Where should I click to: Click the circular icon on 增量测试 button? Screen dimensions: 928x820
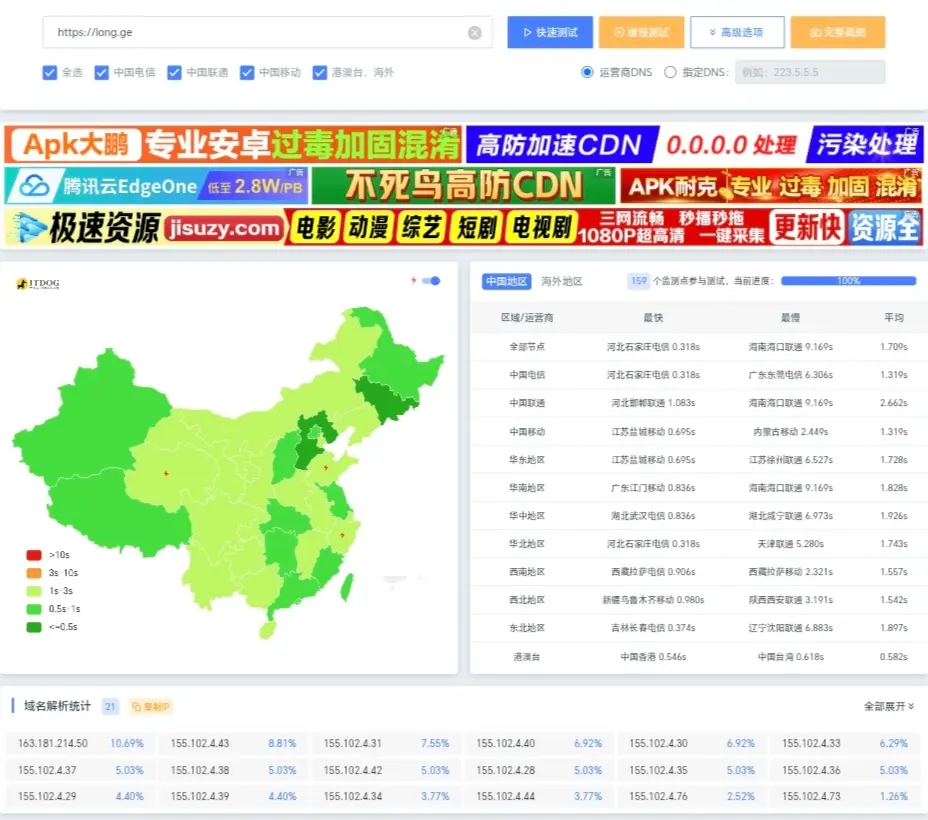[619, 32]
